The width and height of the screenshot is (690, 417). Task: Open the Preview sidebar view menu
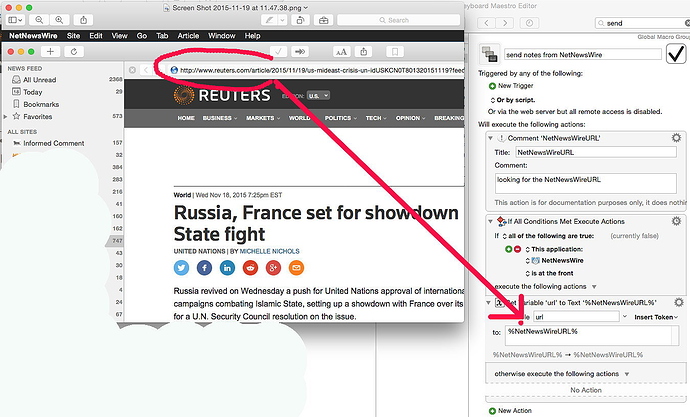tap(15, 20)
